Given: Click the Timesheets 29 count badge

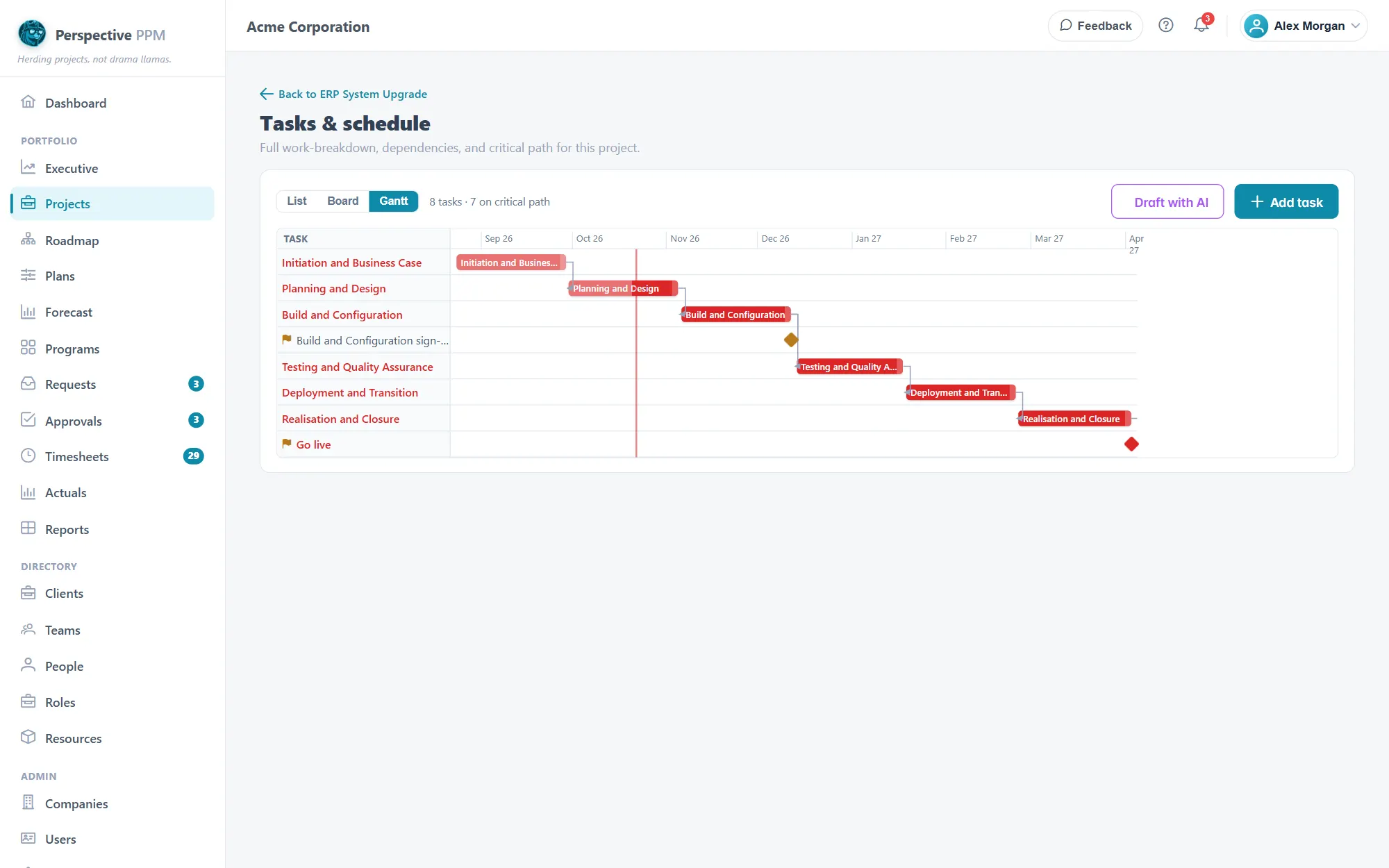Looking at the screenshot, I should [194, 456].
